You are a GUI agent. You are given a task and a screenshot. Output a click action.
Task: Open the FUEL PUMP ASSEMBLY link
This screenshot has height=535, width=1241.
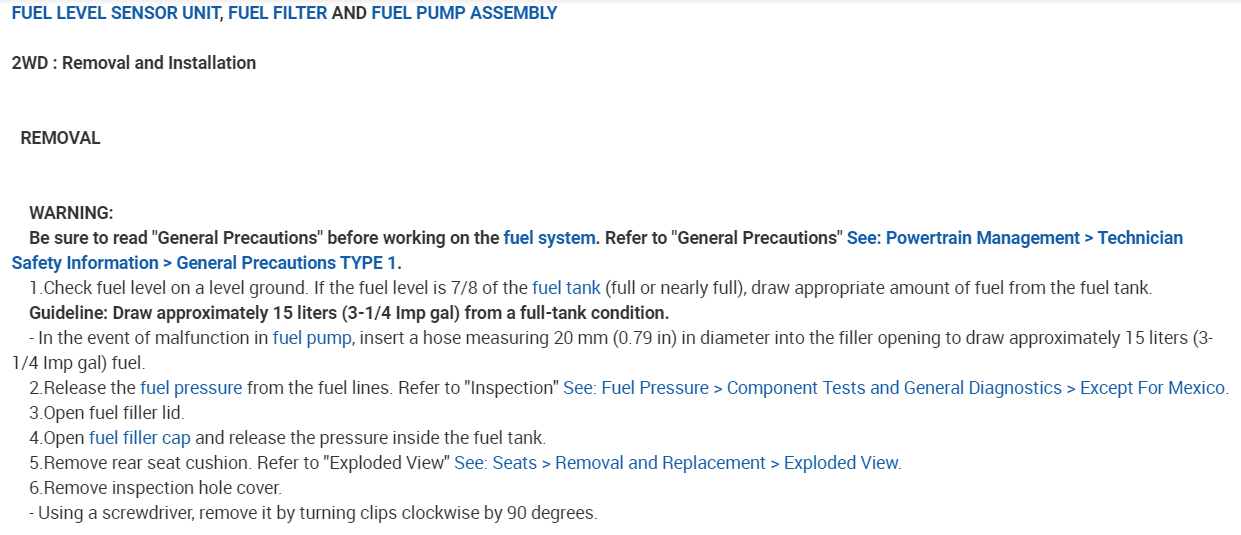click(x=464, y=13)
